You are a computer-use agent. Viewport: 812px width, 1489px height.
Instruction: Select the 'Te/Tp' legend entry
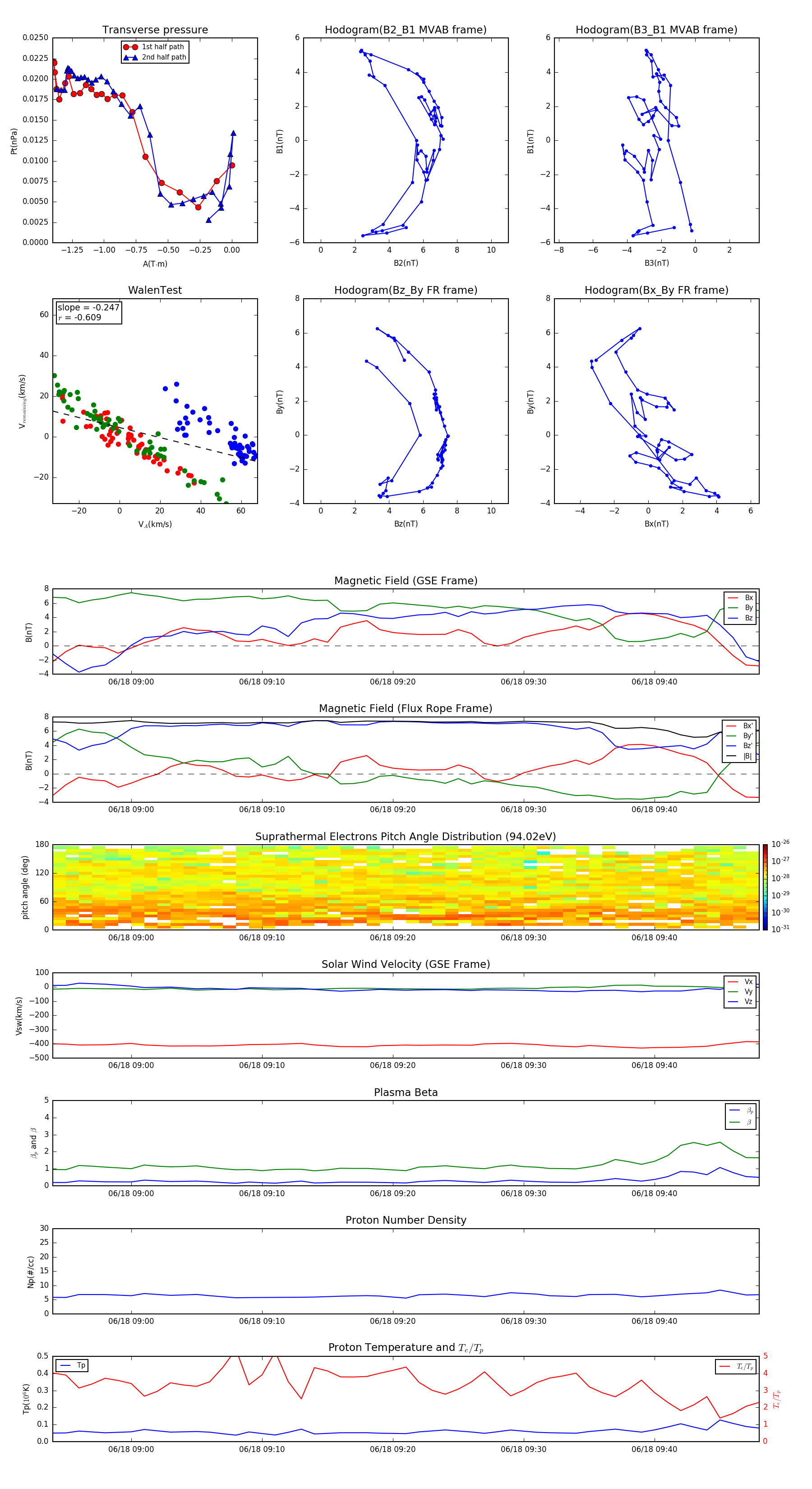pos(736,1366)
